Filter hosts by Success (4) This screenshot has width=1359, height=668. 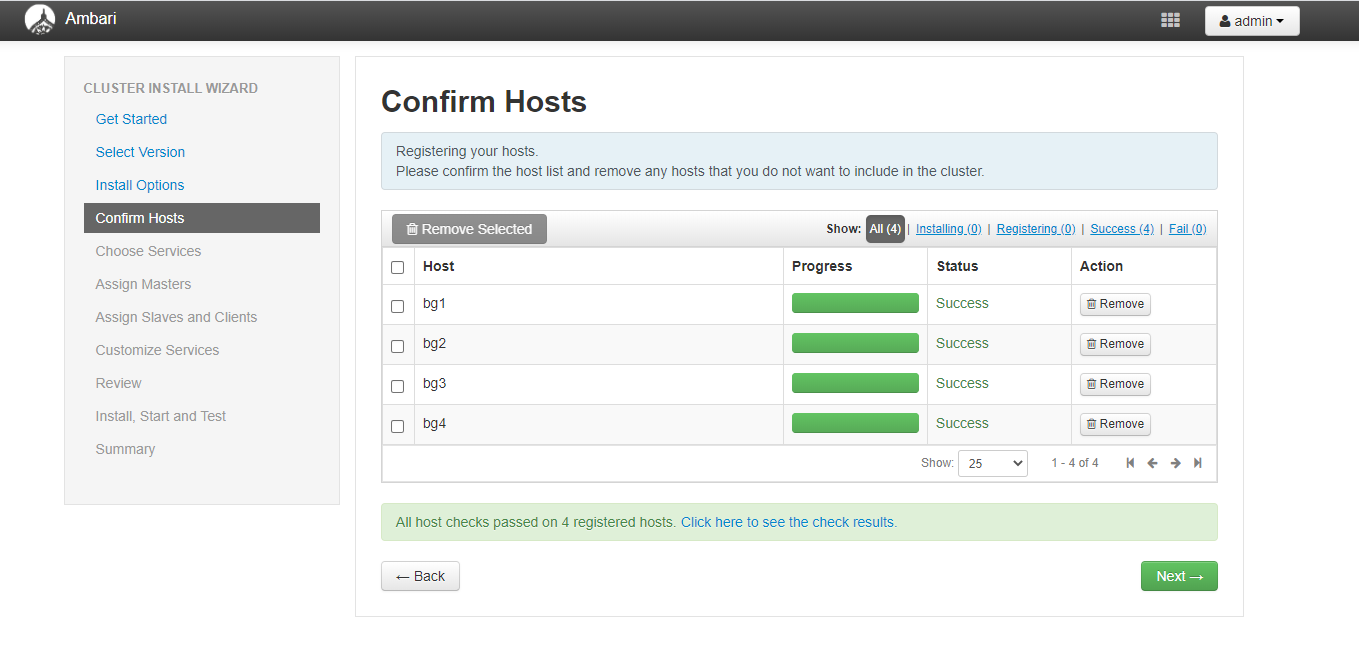pyautogui.click(x=1121, y=229)
